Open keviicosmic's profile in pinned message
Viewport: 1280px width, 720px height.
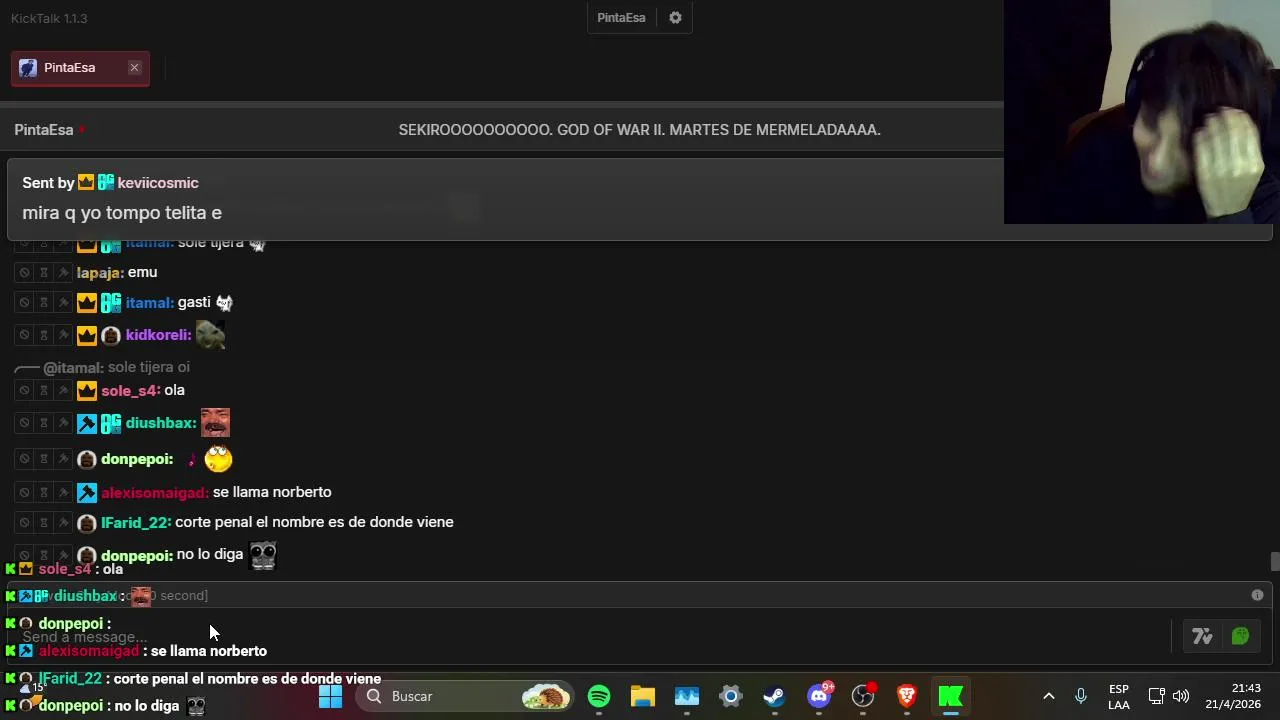point(158,183)
